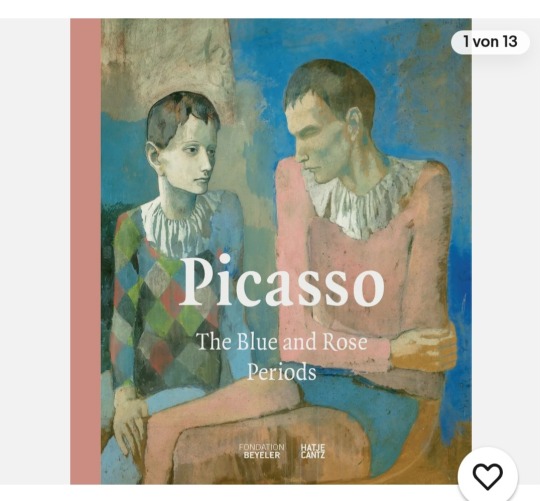This screenshot has height=501, width=540.
Task: Add the book to favorites with the heart icon
Action: click(488, 477)
